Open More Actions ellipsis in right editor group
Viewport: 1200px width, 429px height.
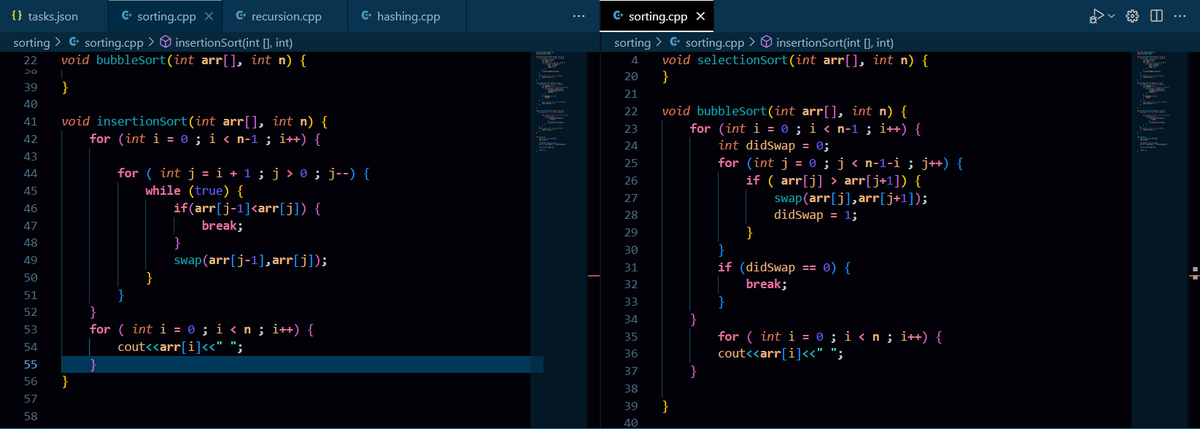pyautogui.click(x=1178, y=17)
